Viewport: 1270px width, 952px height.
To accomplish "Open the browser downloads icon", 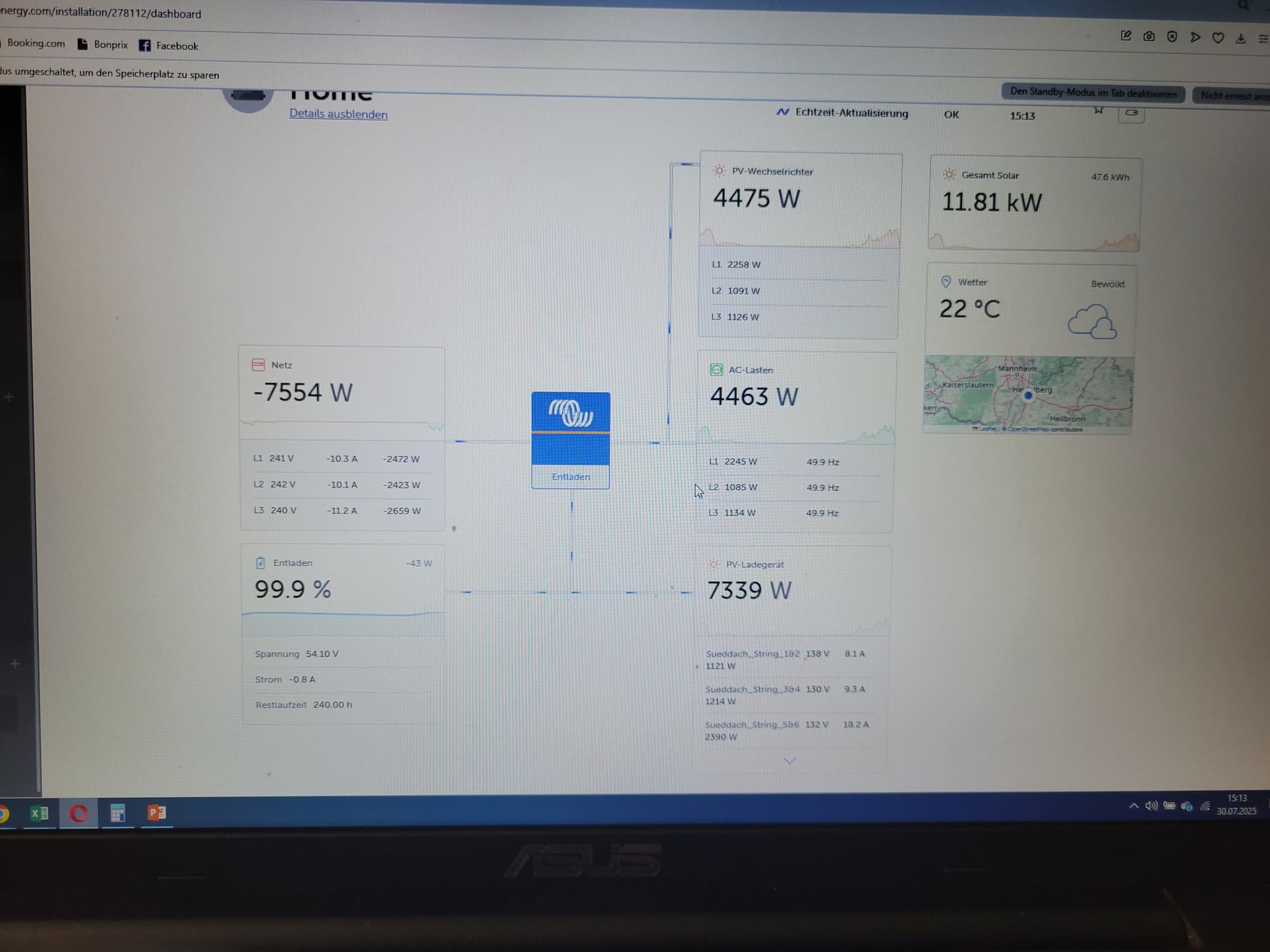I will pos(1241,38).
